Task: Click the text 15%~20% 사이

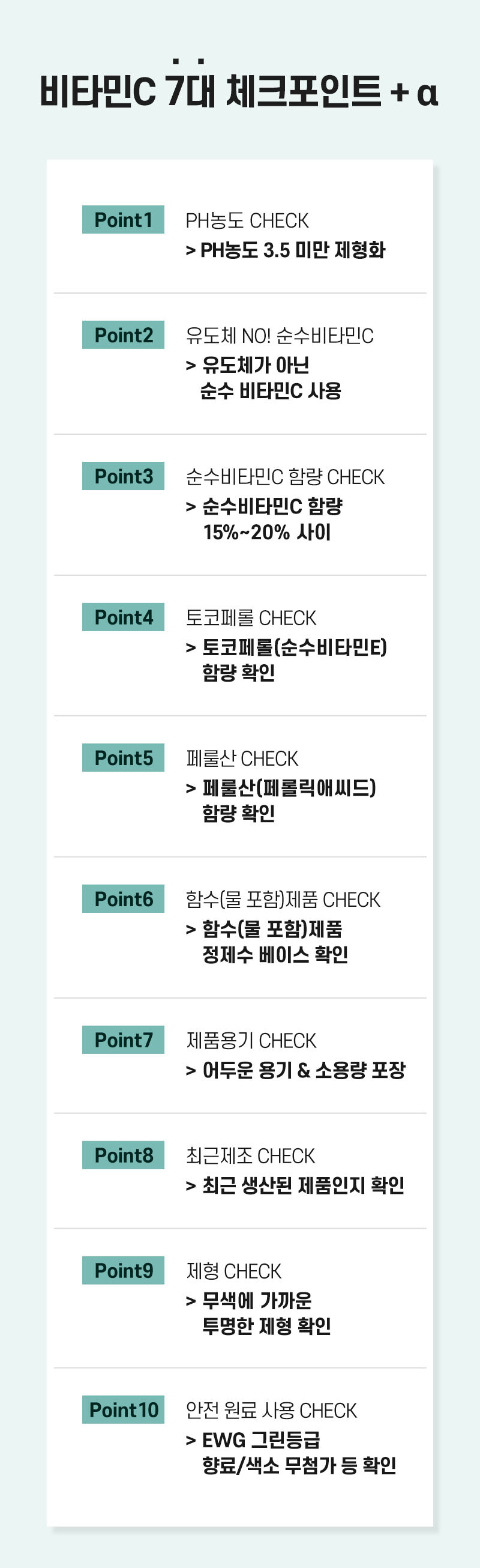Action: 267,533
